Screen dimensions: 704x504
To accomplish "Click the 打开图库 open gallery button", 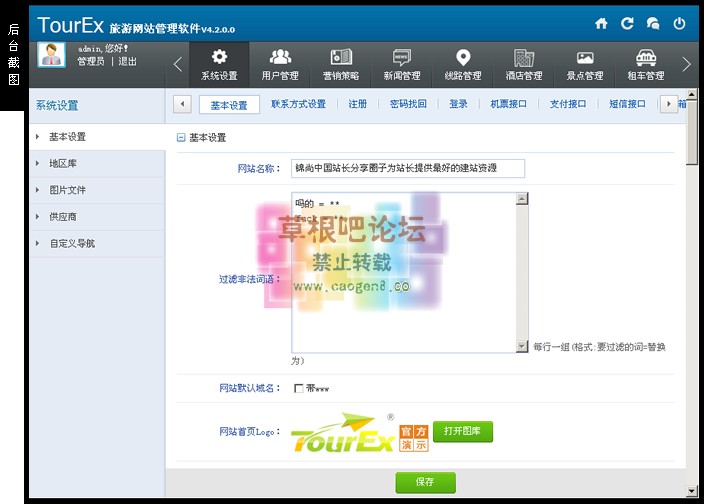I will click(x=463, y=432).
